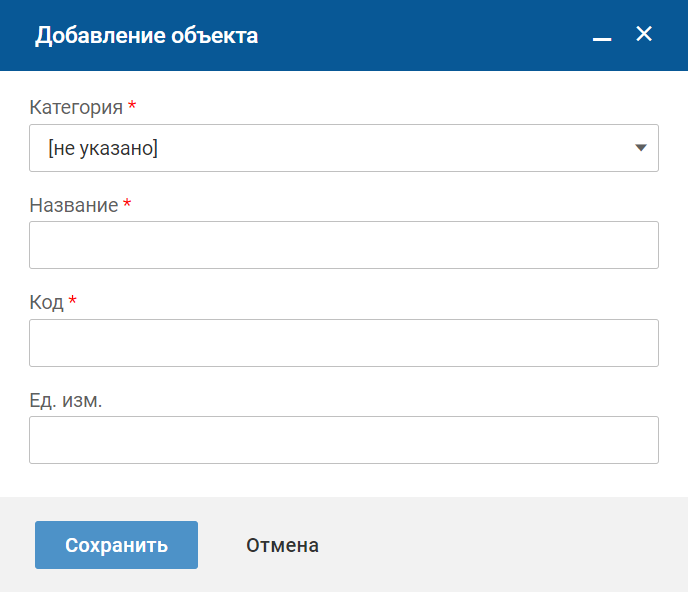Click the red asterisk beside Категория
The image size is (688, 592).
point(132,106)
